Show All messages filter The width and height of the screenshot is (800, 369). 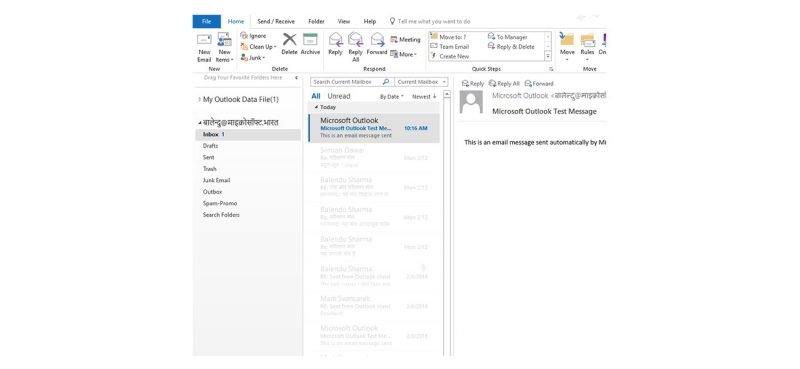click(x=316, y=96)
